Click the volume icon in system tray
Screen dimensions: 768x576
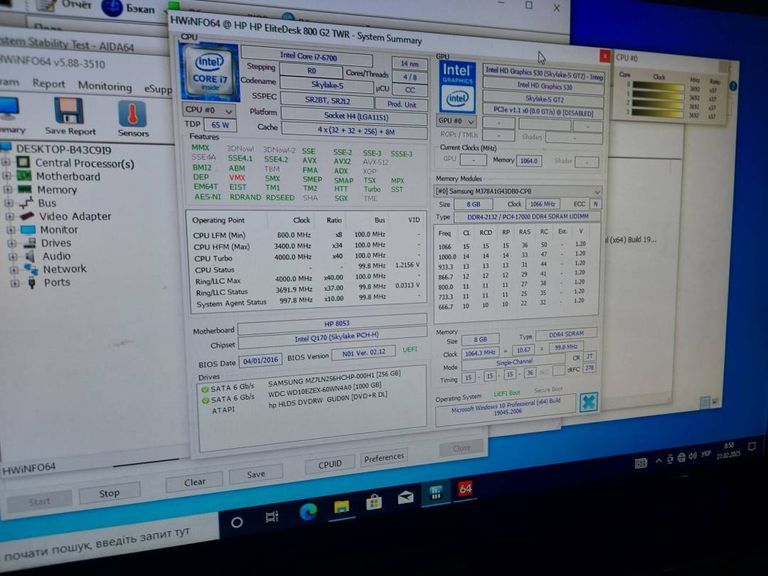692,456
